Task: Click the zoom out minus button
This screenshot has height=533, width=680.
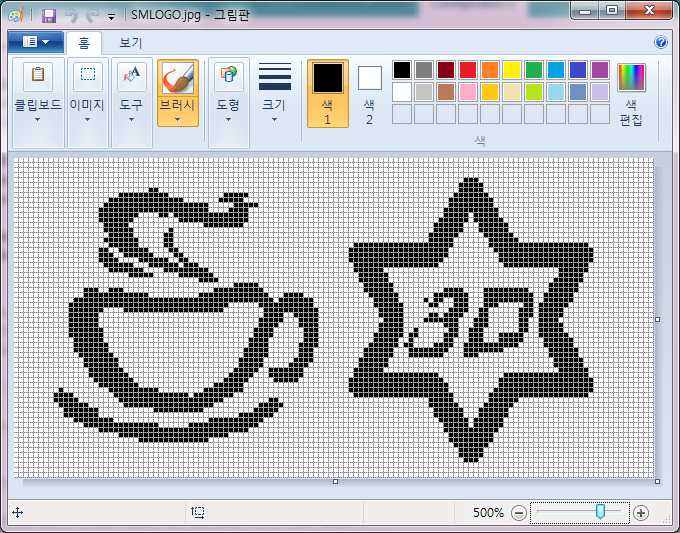Action: click(518, 513)
